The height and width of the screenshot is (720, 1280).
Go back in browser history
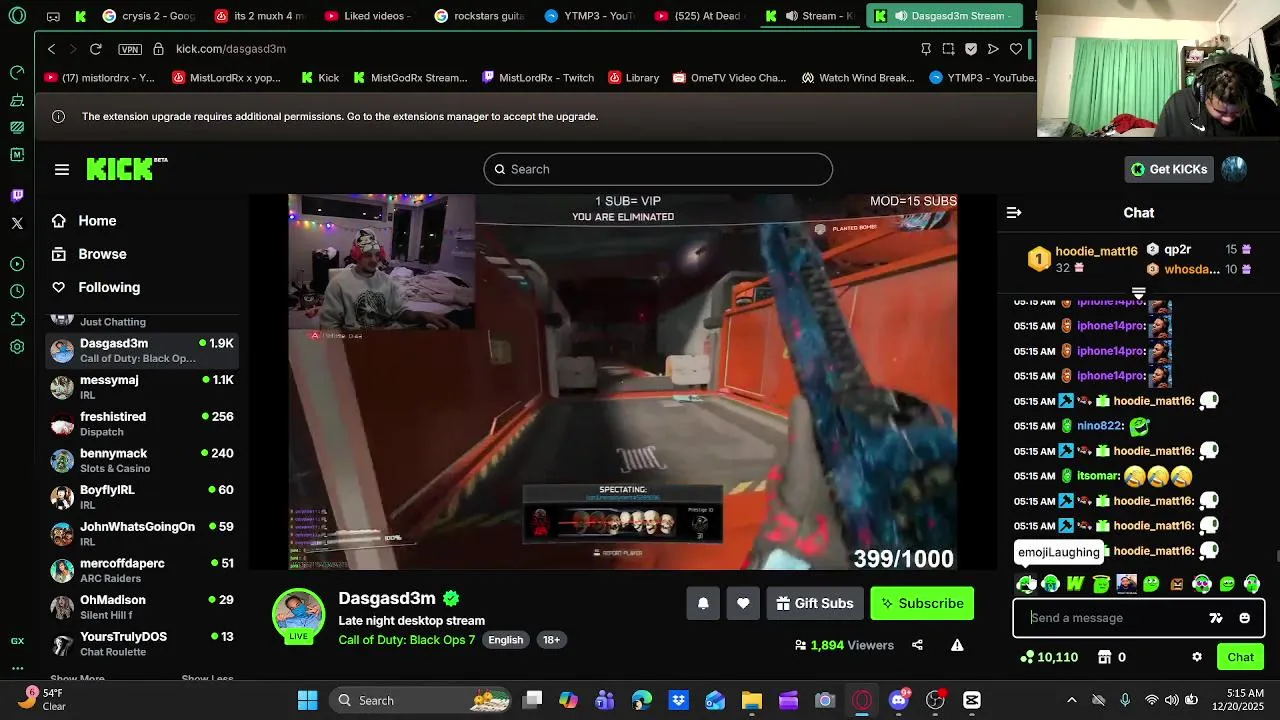click(x=52, y=48)
